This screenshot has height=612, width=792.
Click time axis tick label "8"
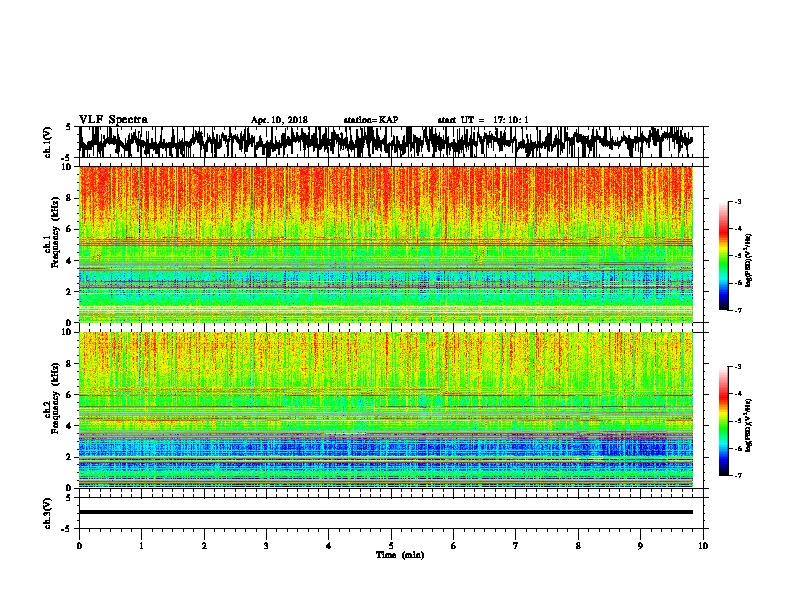pos(578,546)
